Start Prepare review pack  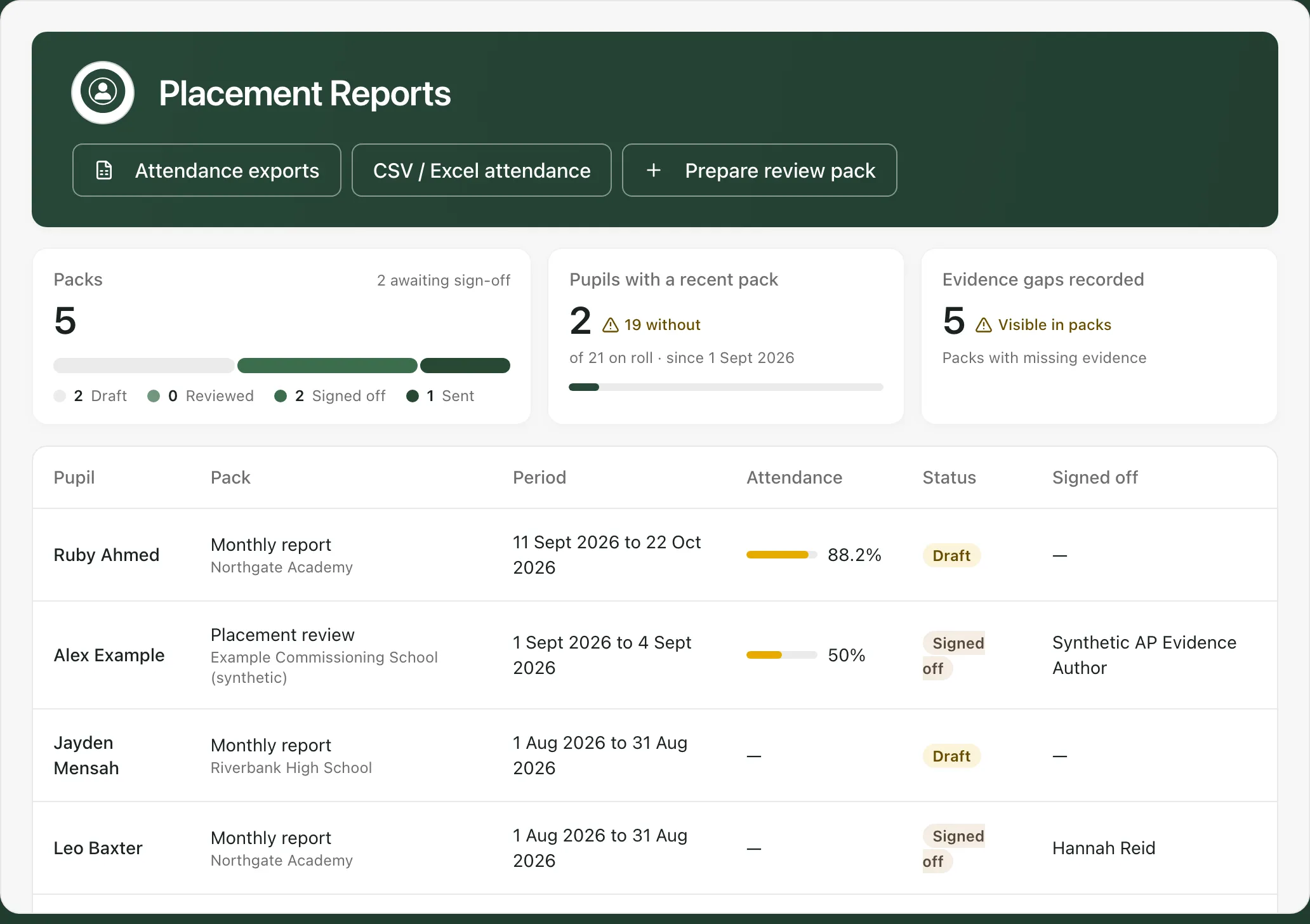tap(760, 170)
